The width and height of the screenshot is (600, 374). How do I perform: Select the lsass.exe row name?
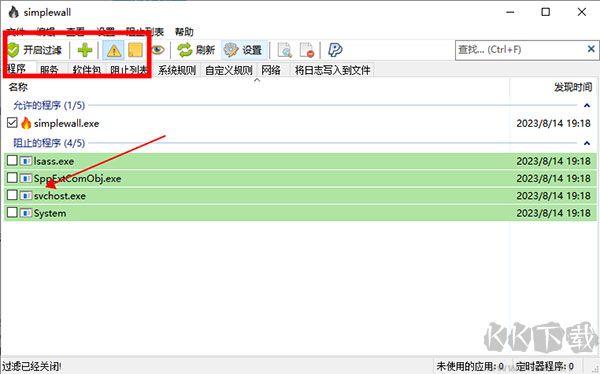(x=54, y=161)
